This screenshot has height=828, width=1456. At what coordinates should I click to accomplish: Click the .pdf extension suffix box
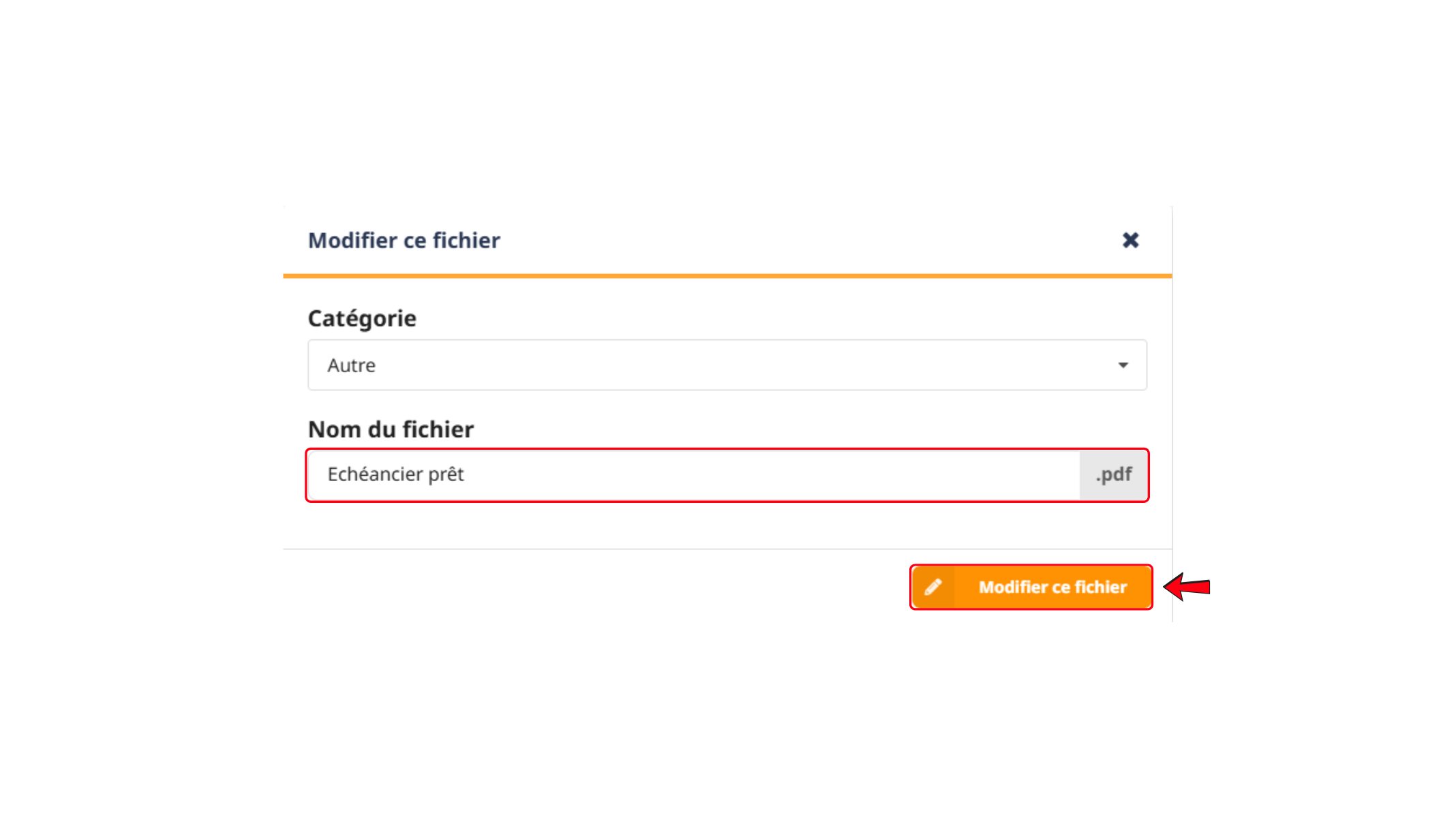pyautogui.click(x=1113, y=475)
